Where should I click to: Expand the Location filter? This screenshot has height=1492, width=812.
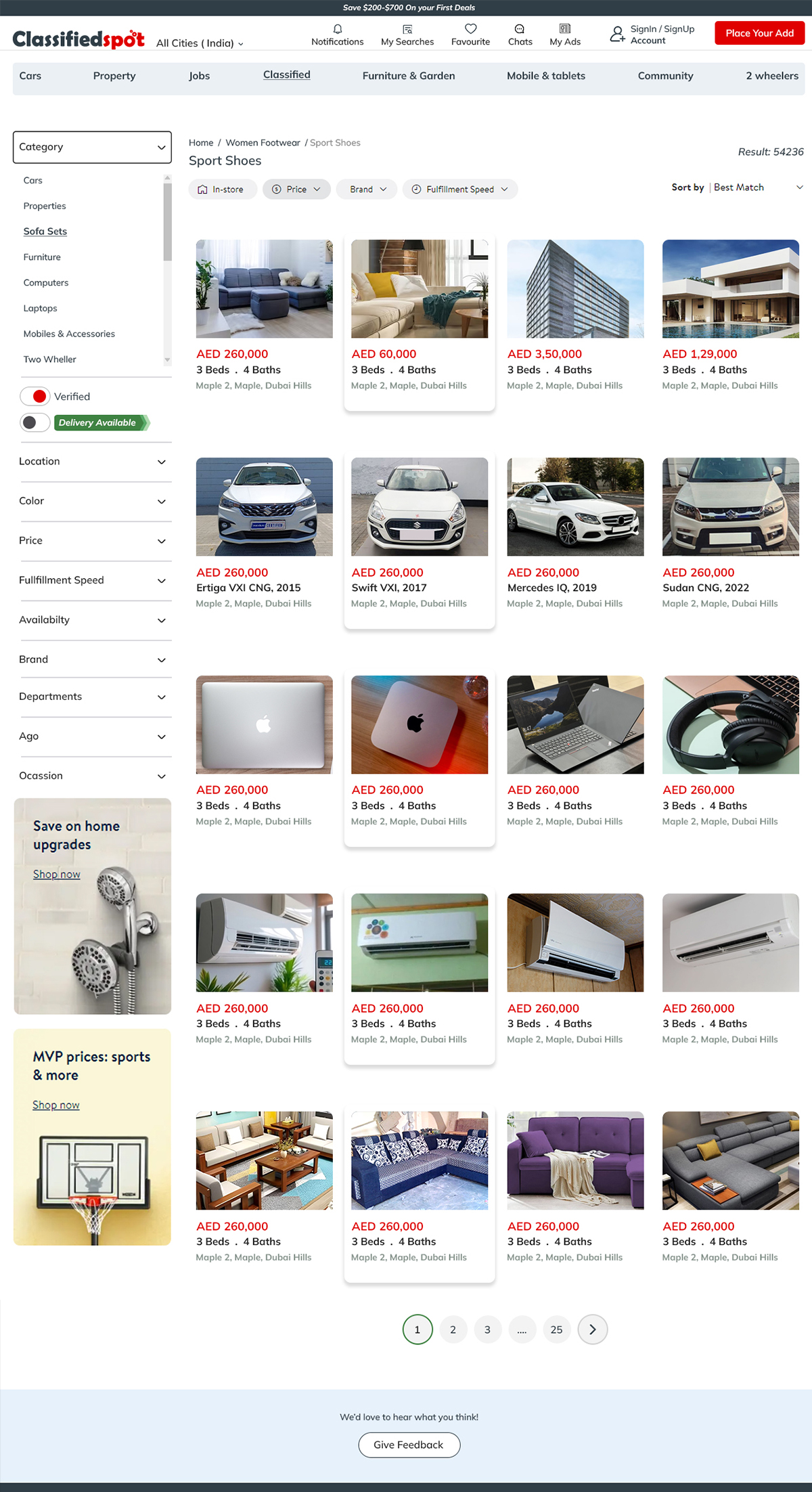pyautogui.click(x=93, y=462)
